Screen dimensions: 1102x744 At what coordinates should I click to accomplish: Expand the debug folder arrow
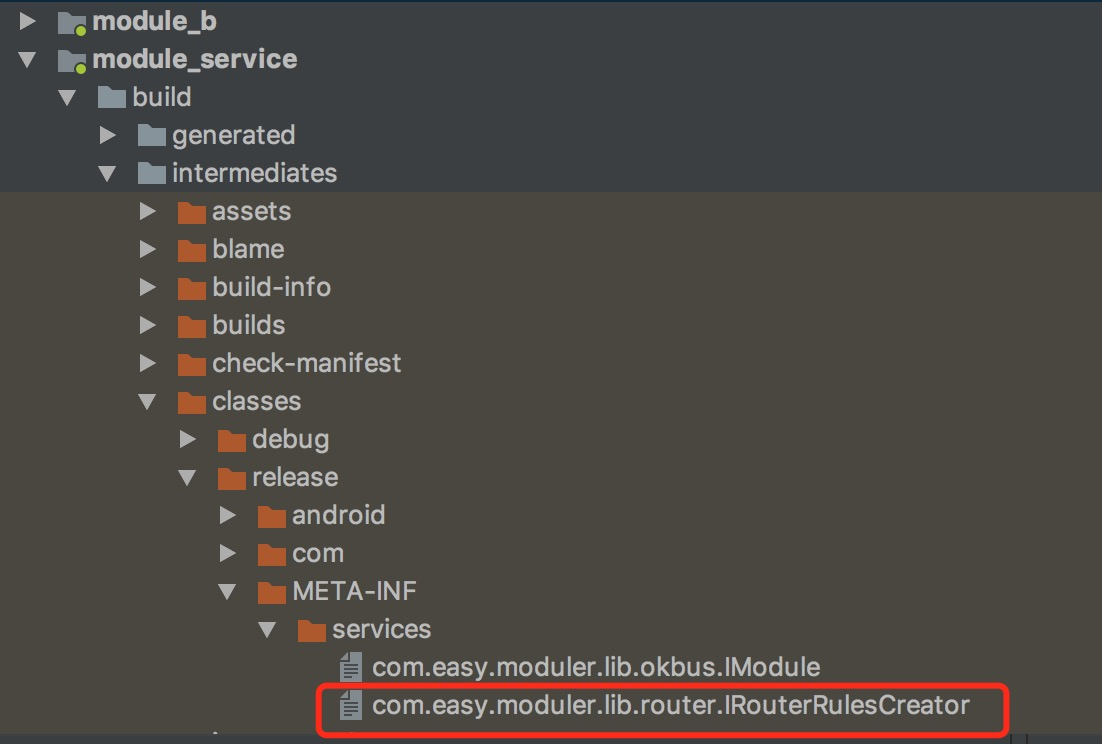188,439
